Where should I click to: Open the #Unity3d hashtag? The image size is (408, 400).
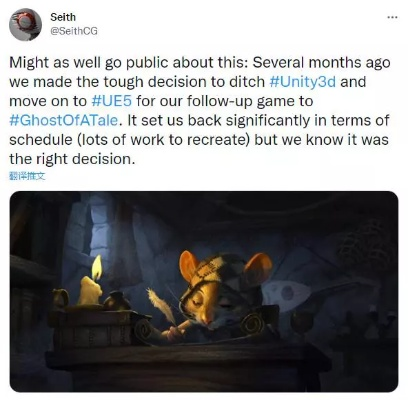tap(302, 82)
